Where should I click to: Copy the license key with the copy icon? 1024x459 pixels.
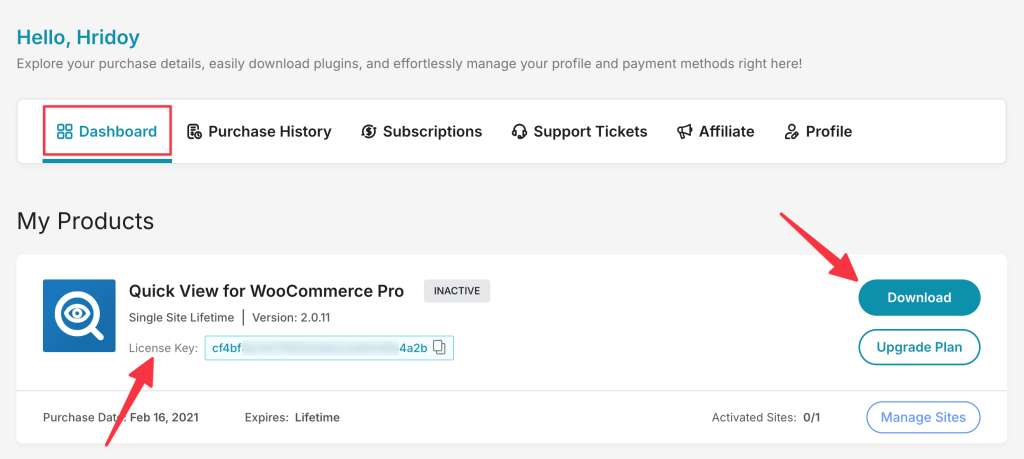tap(441, 348)
